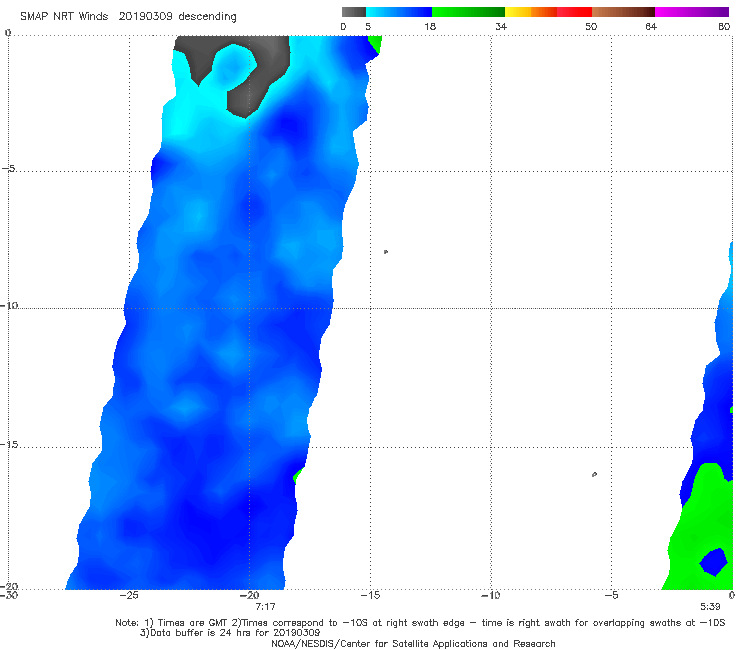Click the yellow-orange segment of the color bar

(530, 12)
